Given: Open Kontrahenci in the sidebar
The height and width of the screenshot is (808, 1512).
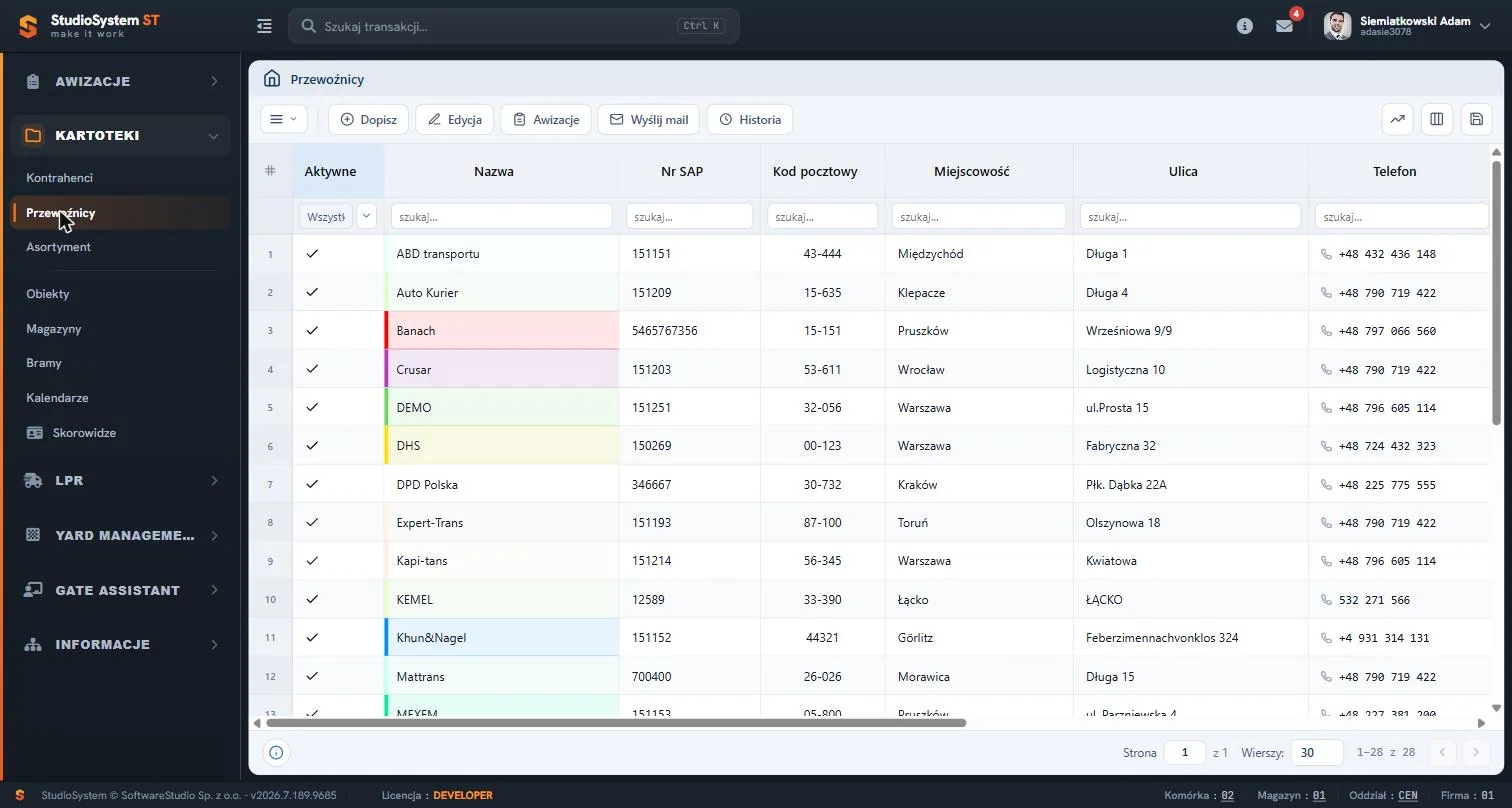Looking at the screenshot, I should point(59,178).
